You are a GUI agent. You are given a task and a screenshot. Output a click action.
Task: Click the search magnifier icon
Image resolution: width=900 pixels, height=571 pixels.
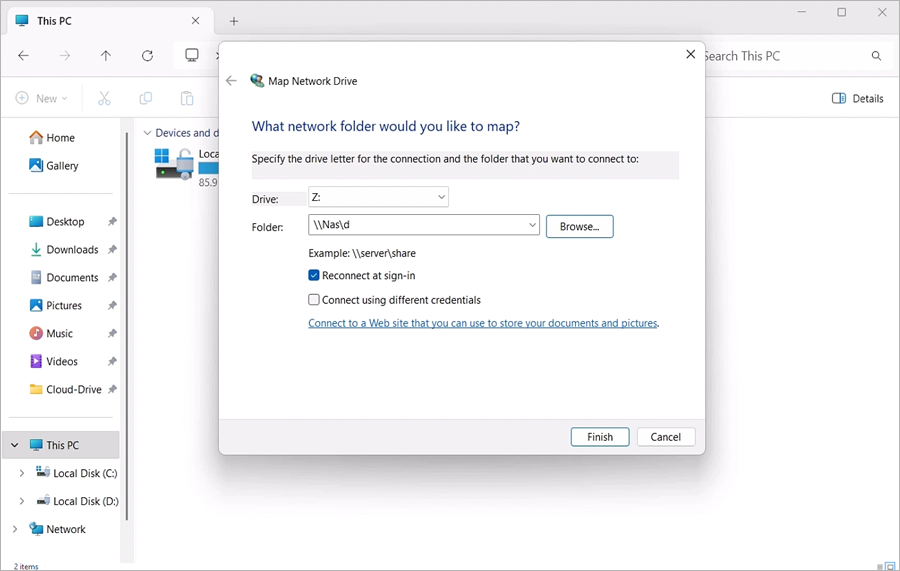pyautogui.click(x=876, y=56)
